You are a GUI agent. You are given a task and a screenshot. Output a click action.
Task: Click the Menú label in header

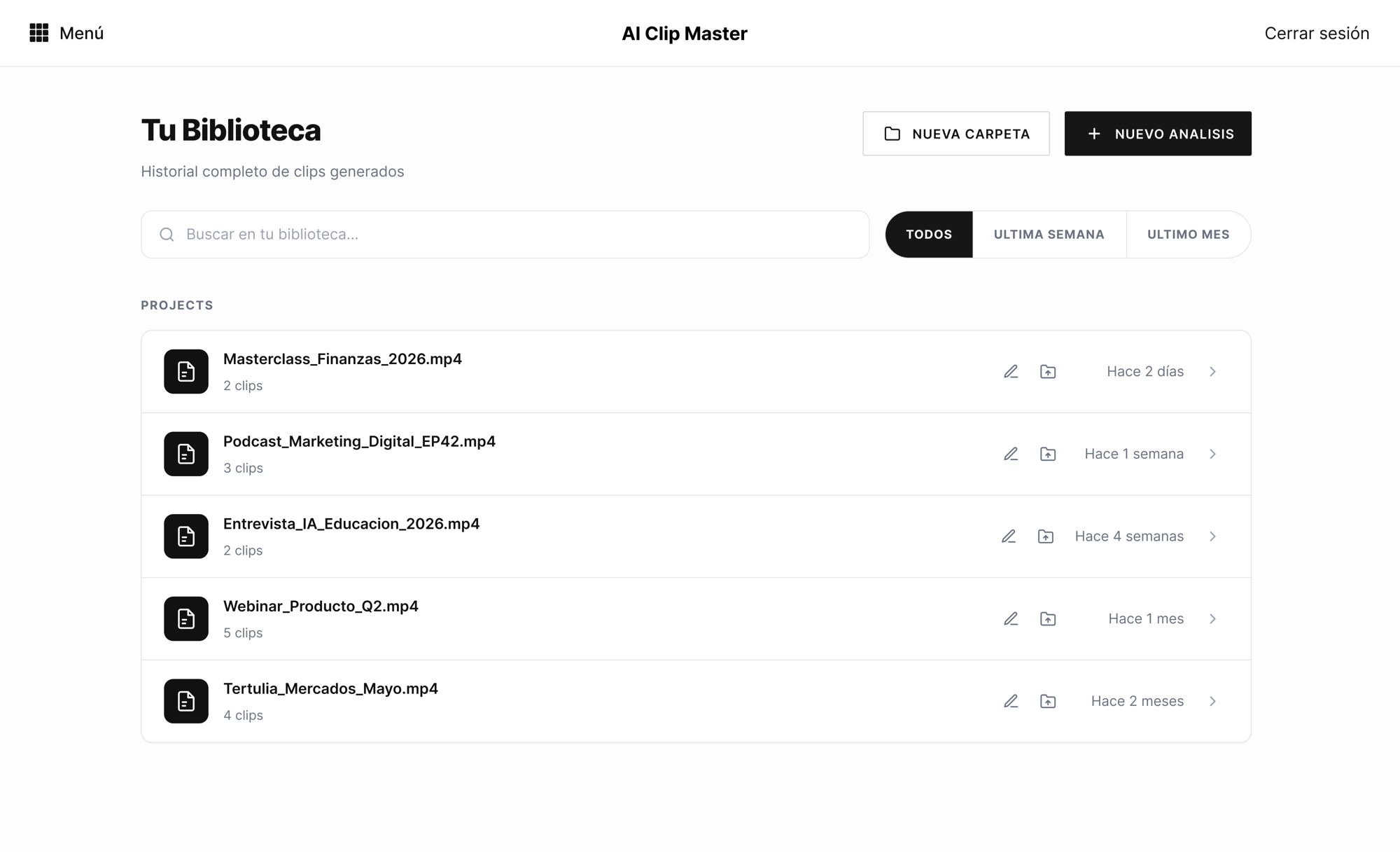coord(81,33)
